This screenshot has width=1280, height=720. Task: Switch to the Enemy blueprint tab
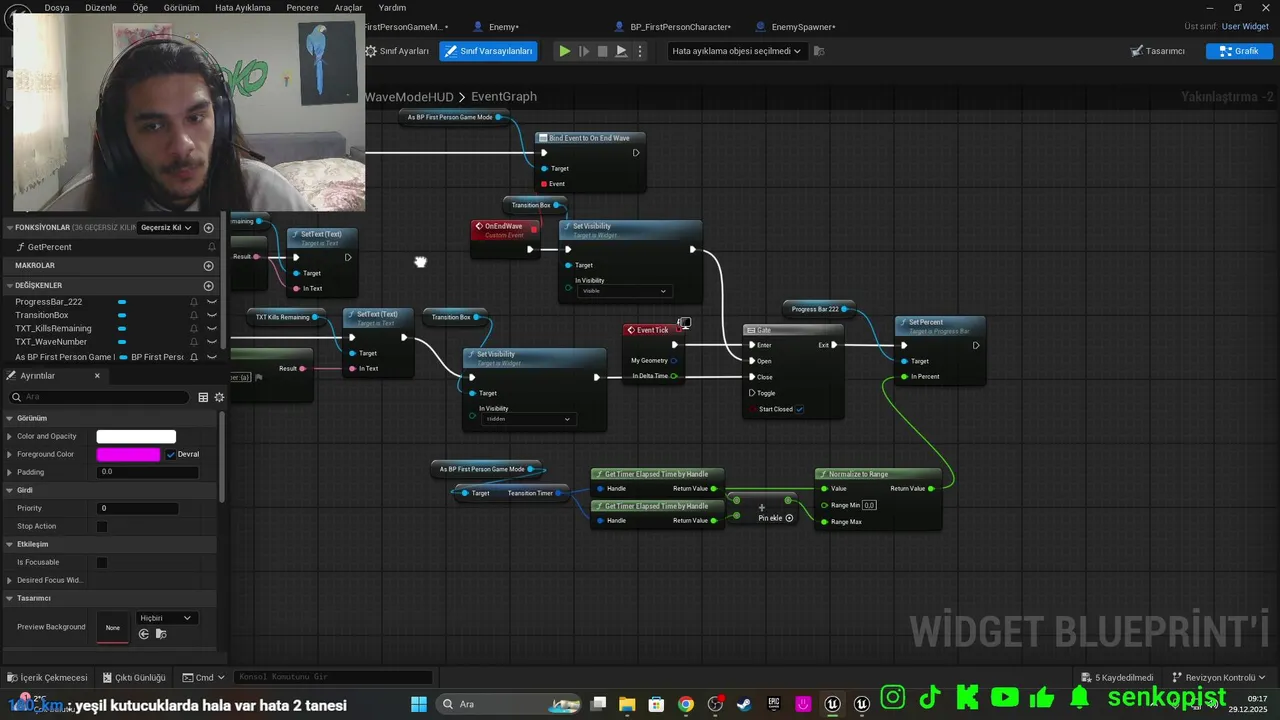tap(503, 27)
